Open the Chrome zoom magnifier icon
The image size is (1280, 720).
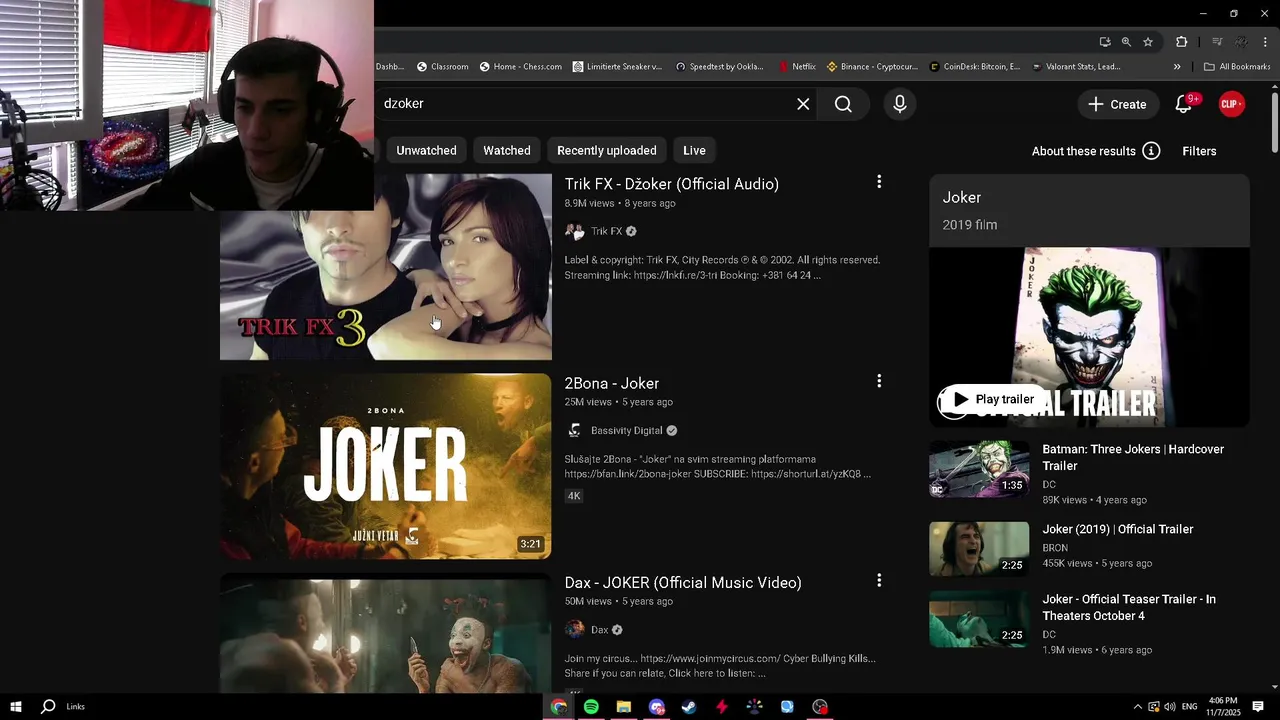point(1126,42)
